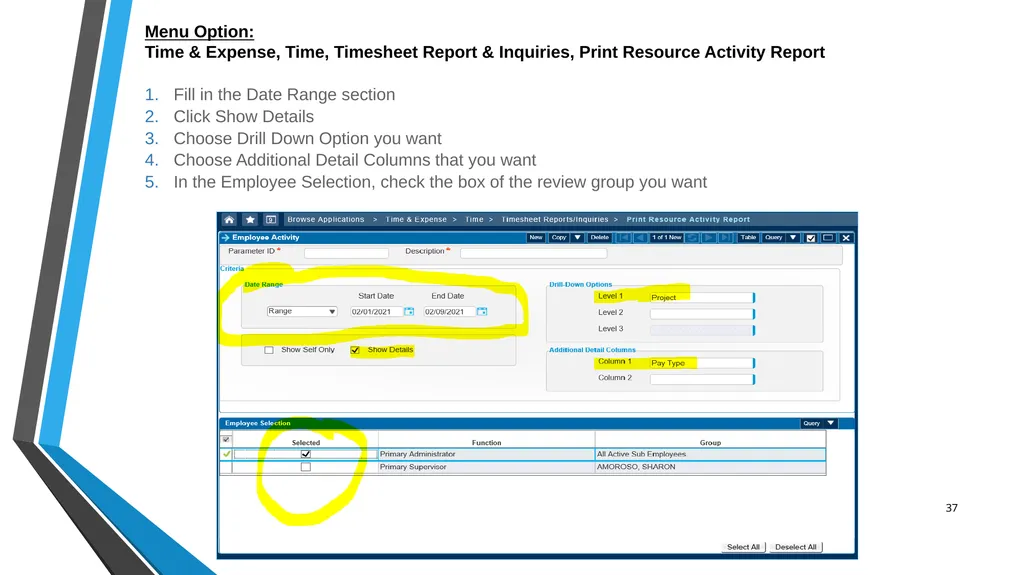Open Column 1 lookup marker
This screenshot has height=575, width=1024.
pyautogui.click(x=754, y=363)
